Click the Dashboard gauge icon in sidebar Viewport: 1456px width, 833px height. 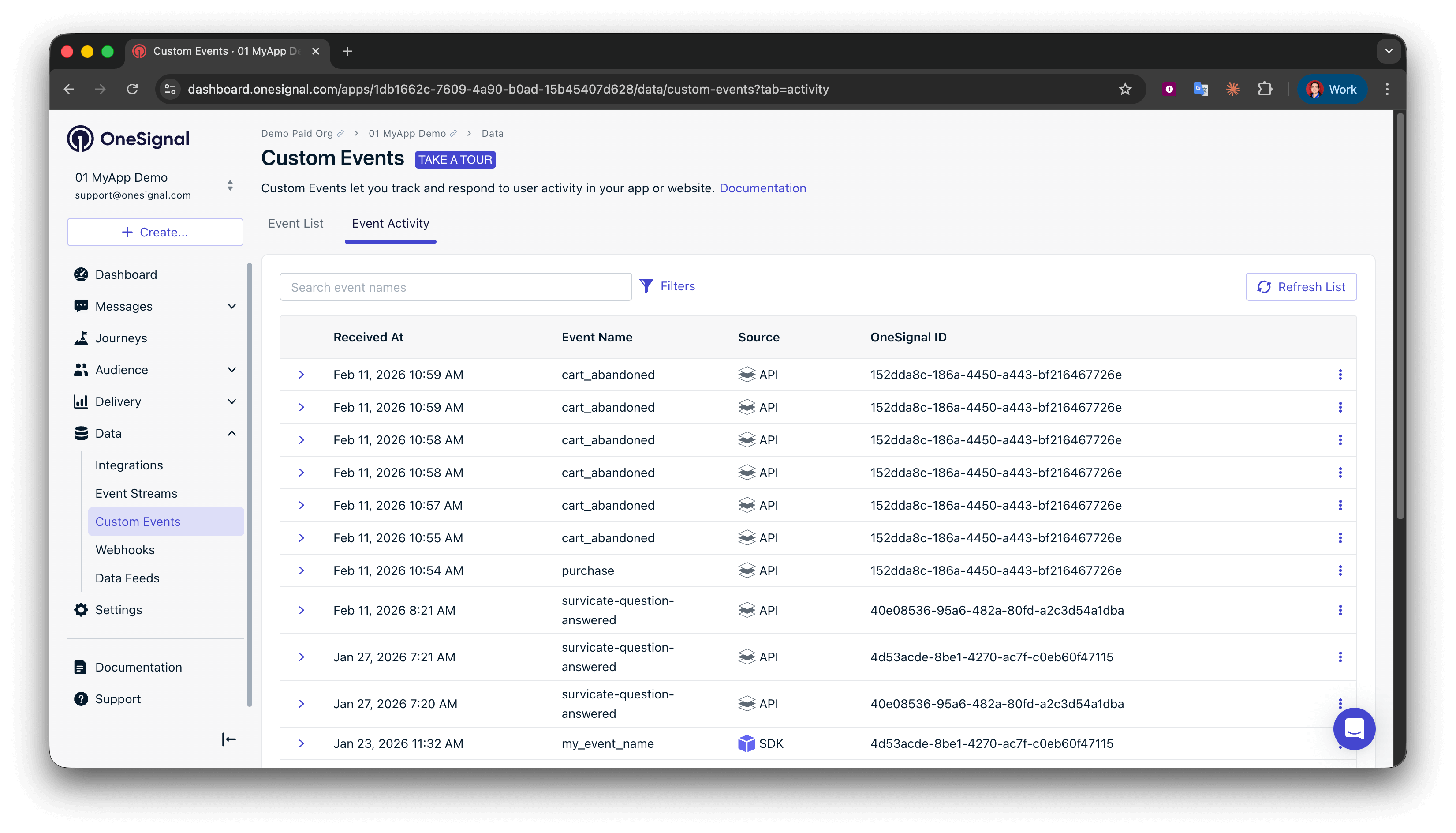[81, 274]
